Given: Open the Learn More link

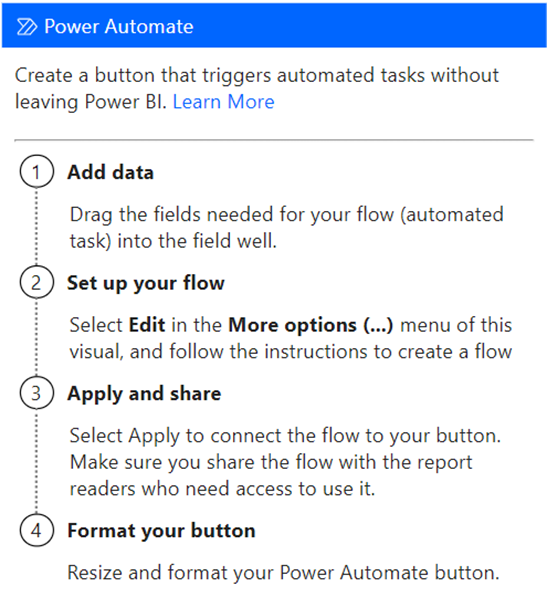Looking at the screenshot, I should click(x=223, y=102).
